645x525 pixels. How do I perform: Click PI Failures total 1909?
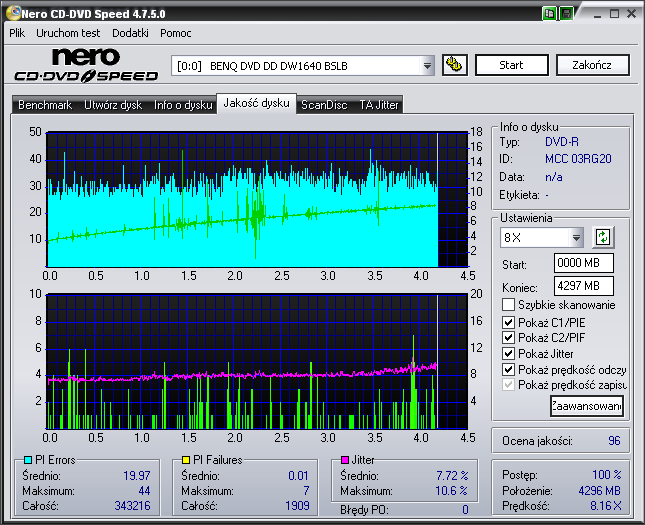pos(297,506)
